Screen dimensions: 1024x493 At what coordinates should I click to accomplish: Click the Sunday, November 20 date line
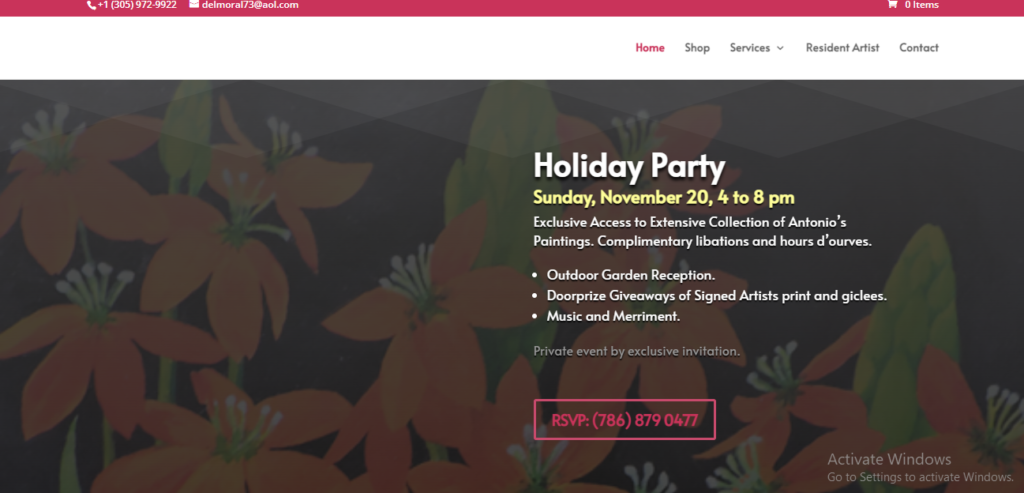(x=664, y=197)
